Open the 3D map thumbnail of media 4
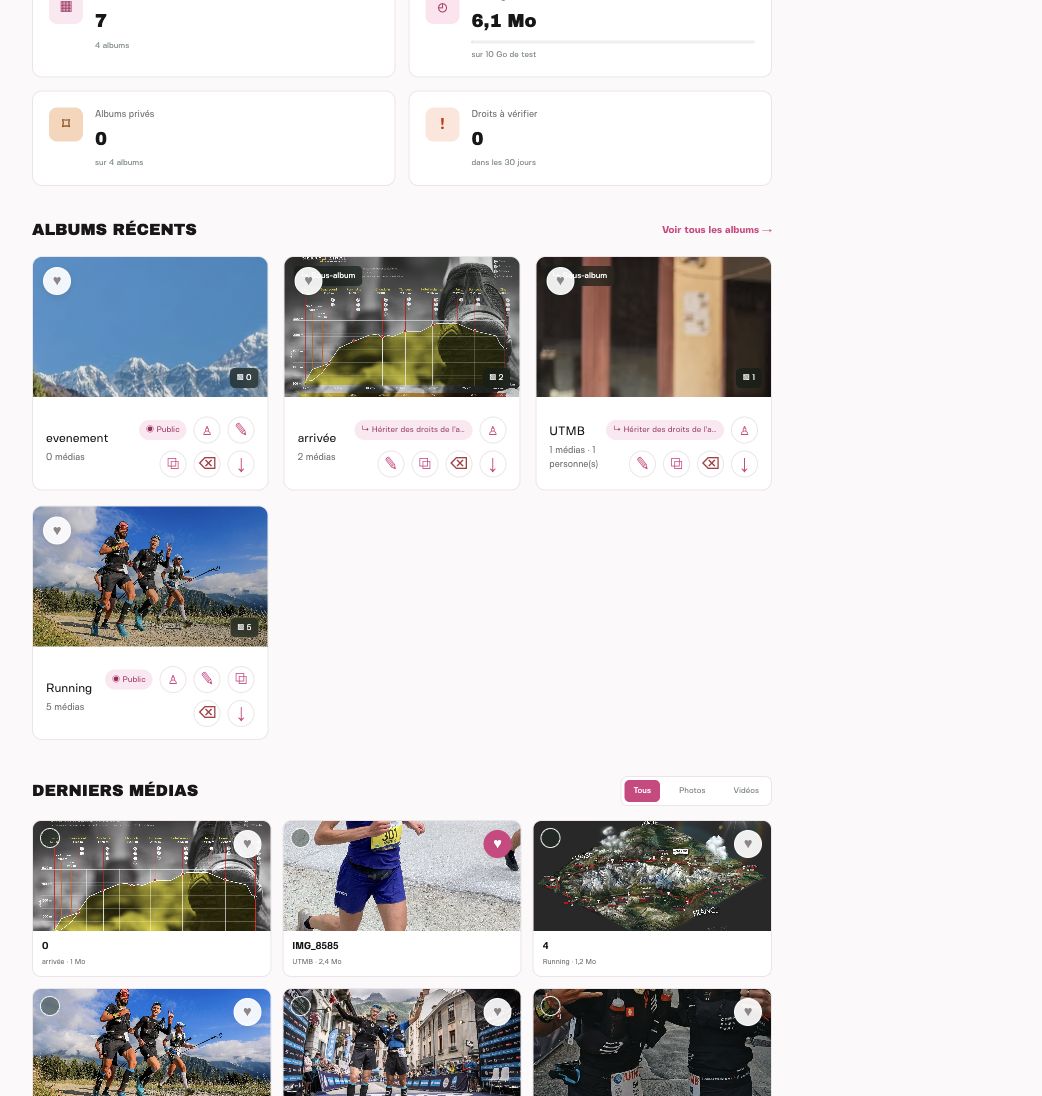Screen dimensions: 1042x1096 point(652,876)
